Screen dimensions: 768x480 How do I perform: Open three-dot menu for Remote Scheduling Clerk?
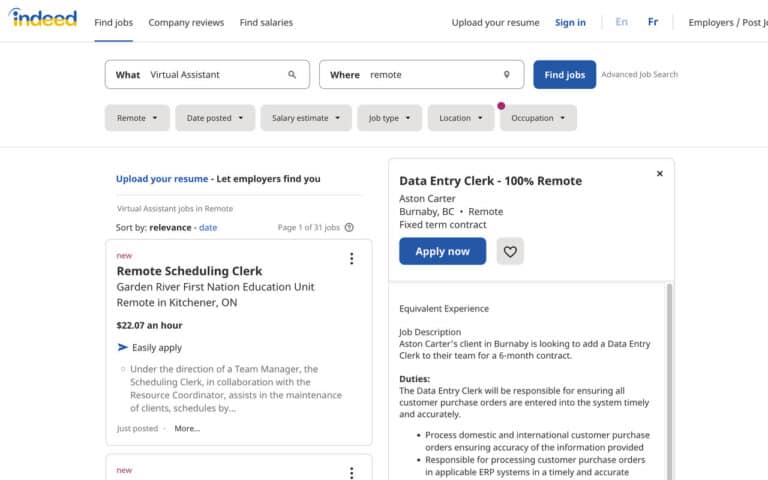[351, 259]
